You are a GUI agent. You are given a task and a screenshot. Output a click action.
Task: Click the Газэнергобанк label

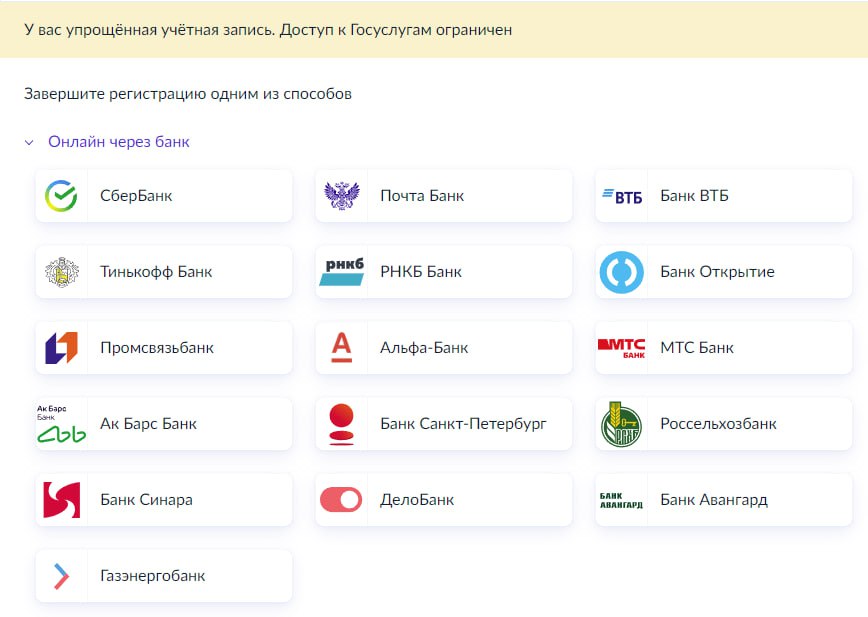pos(153,576)
